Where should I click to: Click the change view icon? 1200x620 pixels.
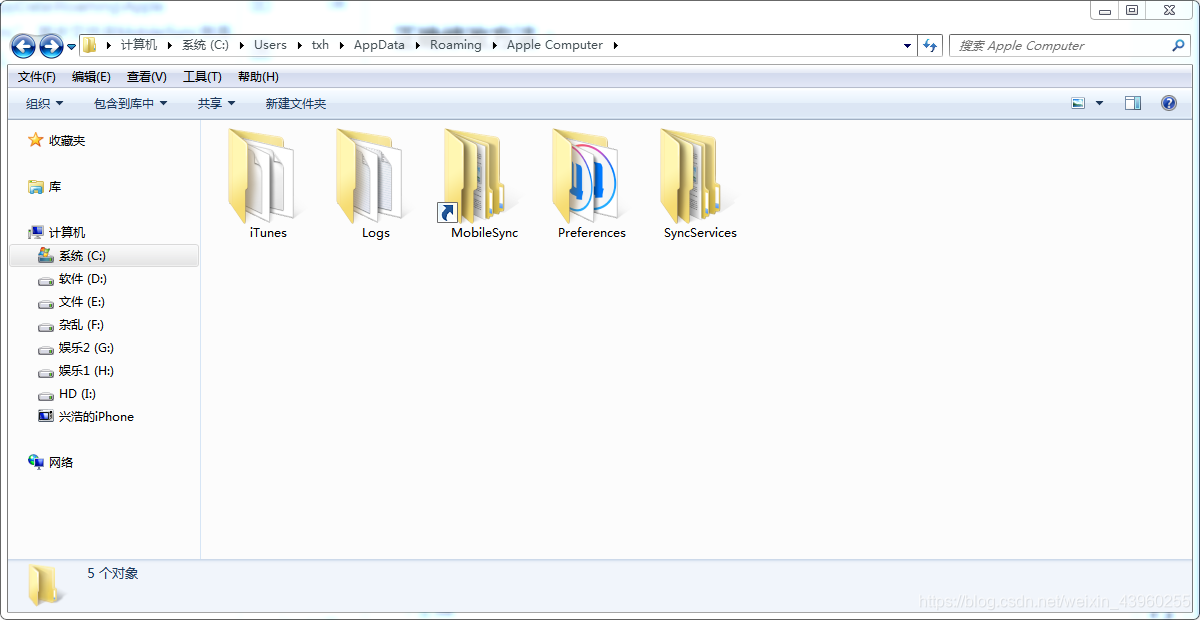1078,103
